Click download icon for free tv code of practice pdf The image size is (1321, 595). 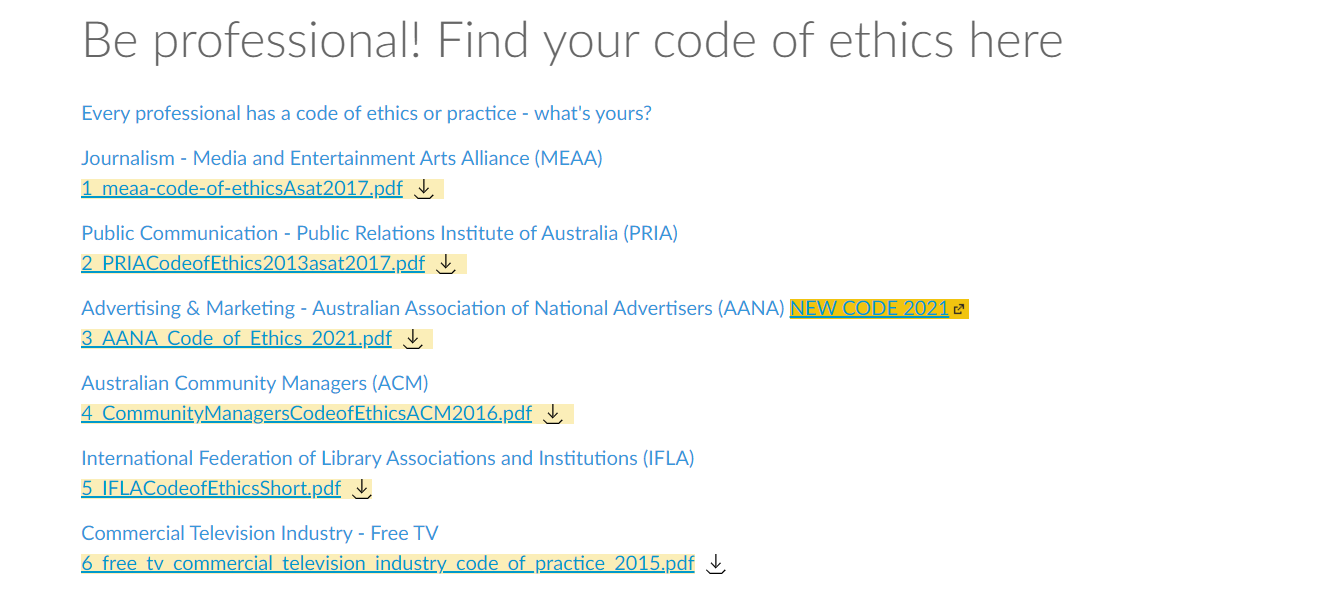(715, 564)
